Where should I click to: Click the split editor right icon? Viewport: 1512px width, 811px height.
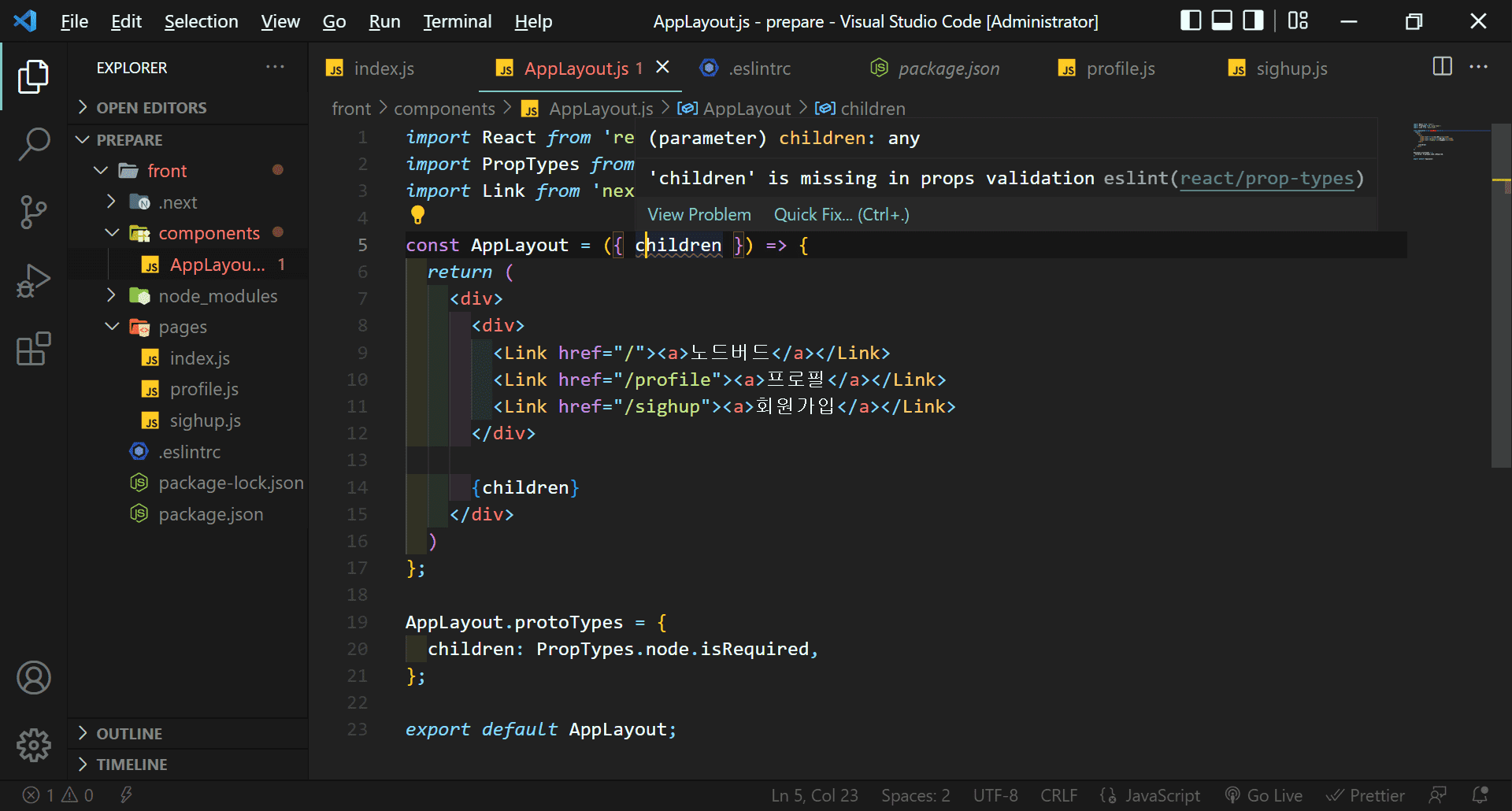(x=1442, y=67)
